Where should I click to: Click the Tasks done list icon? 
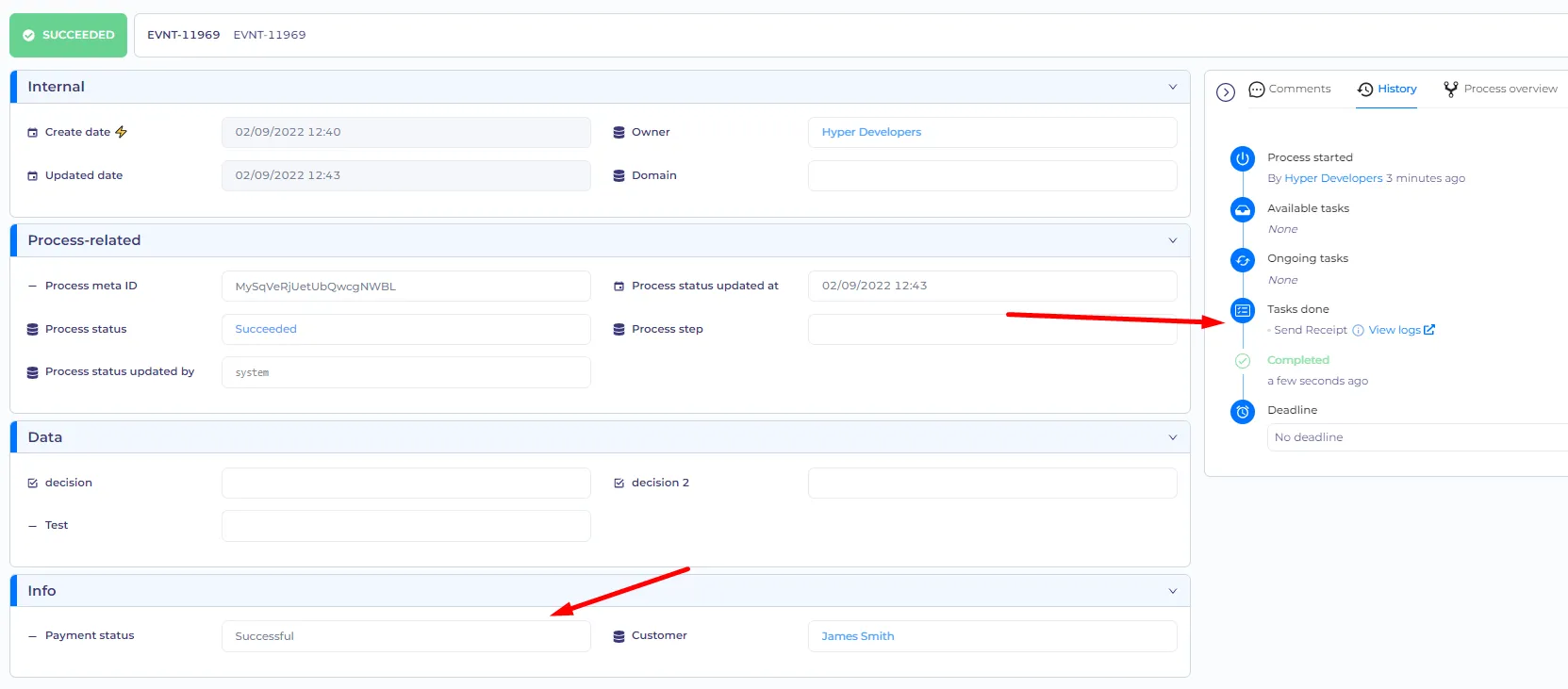(x=1243, y=310)
